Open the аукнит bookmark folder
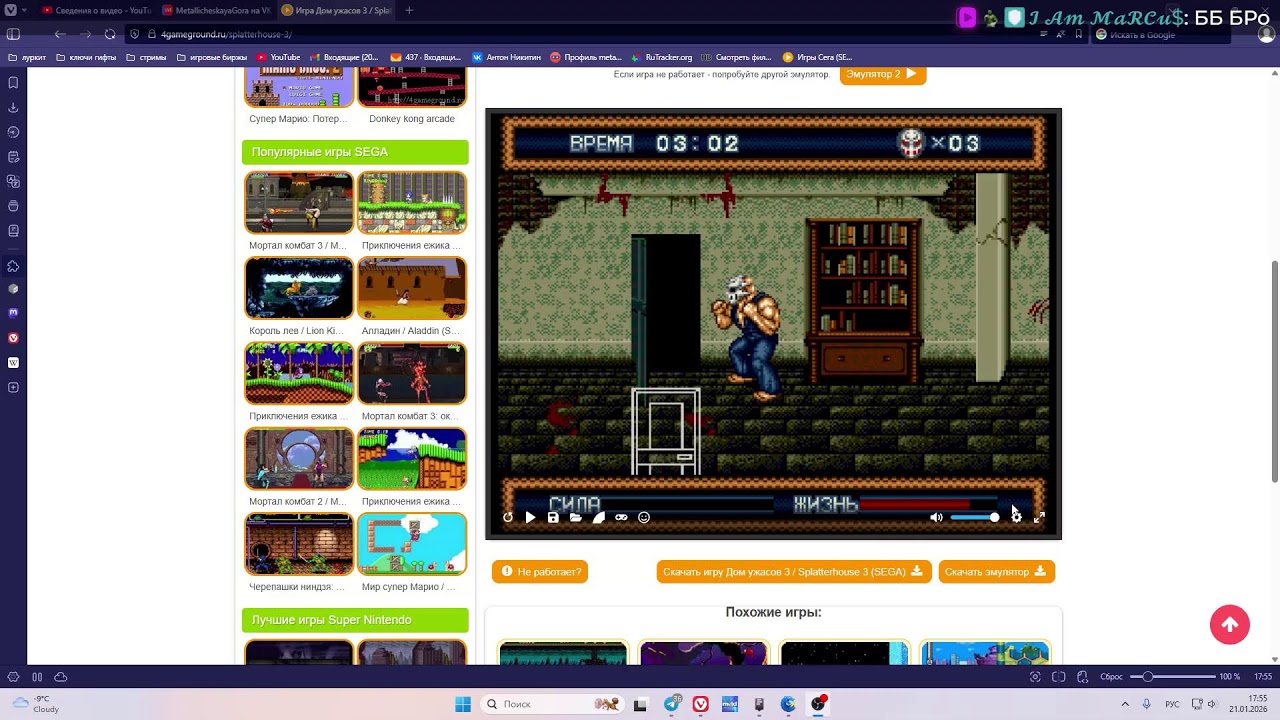 (x=27, y=57)
